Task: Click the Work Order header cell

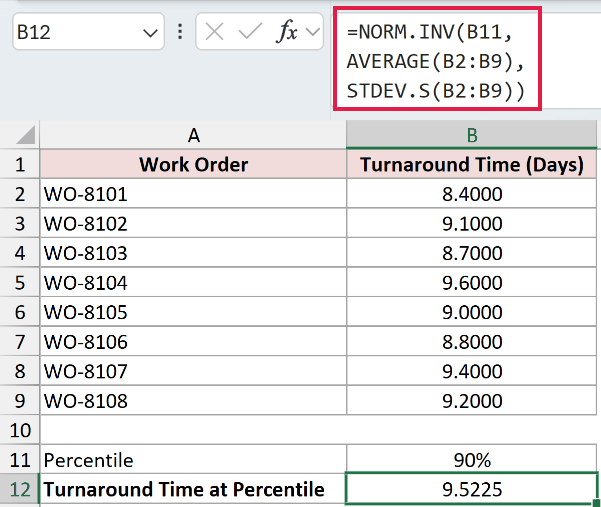Action: click(193, 164)
